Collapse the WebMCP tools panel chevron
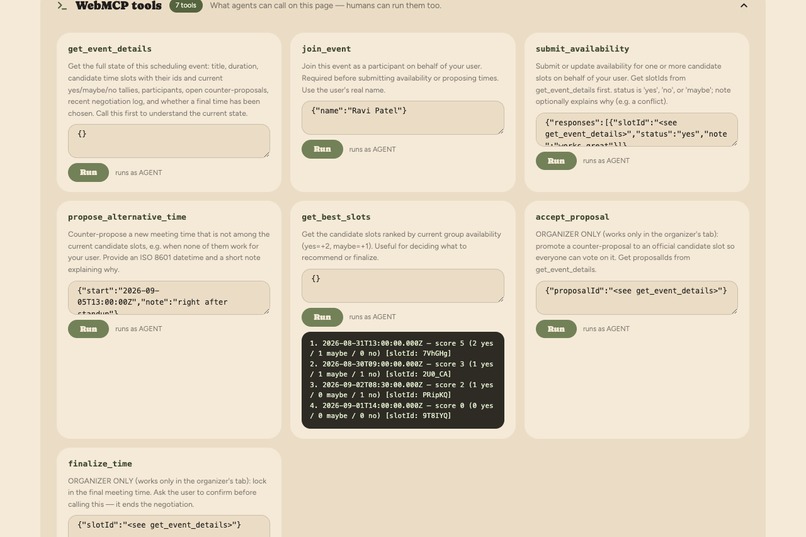The width and height of the screenshot is (806, 537). tap(744, 6)
